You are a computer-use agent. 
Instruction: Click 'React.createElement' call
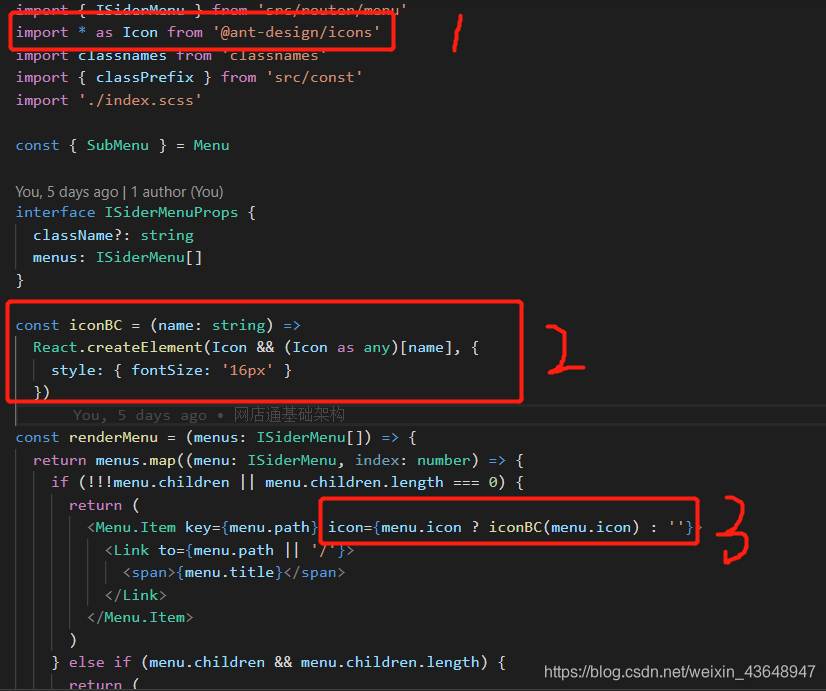117,348
